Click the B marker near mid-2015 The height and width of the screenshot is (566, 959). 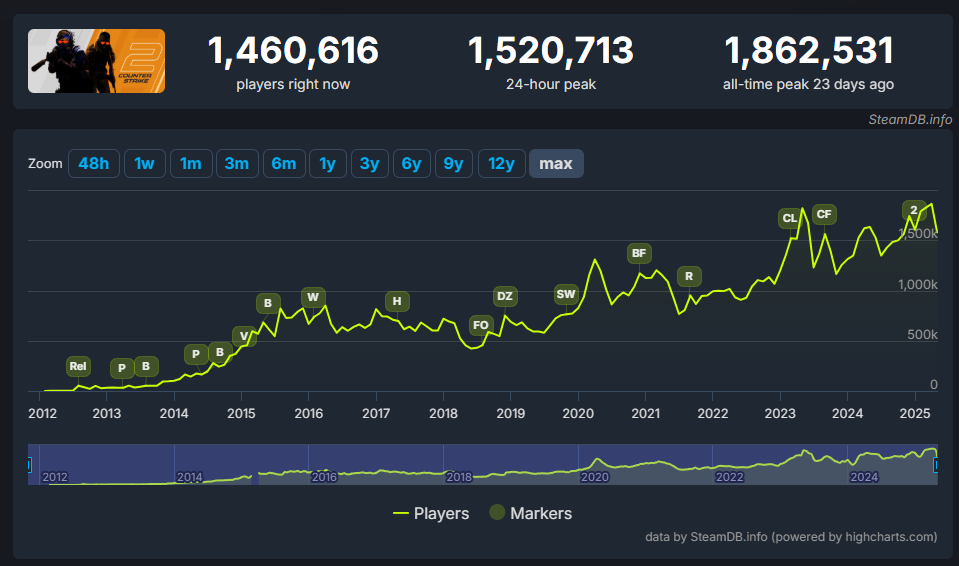tap(268, 303)
